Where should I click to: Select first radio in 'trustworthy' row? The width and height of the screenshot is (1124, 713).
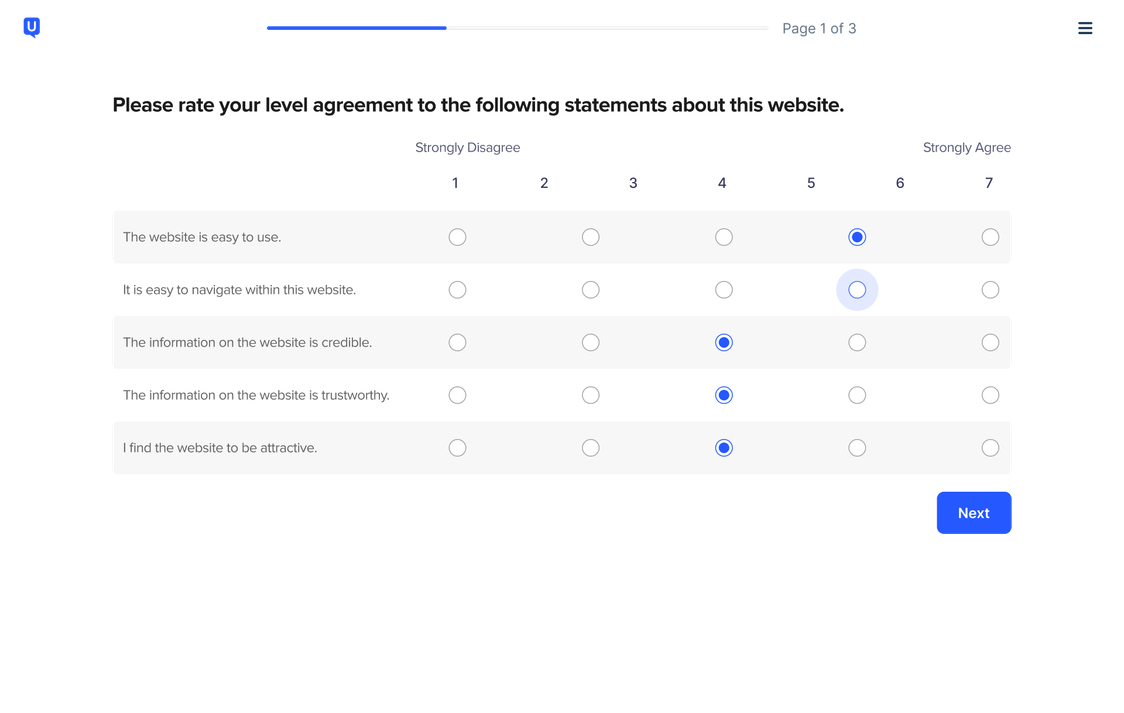pyautogui.click(x=457, y=395)
